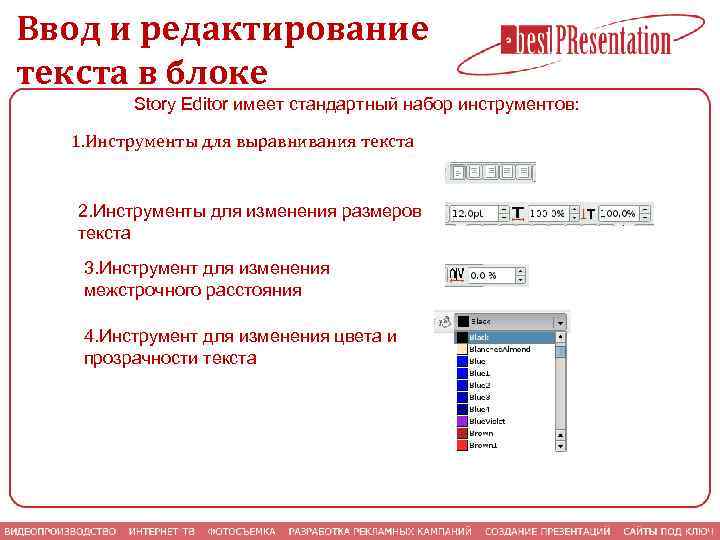This screenshot has height=540, width=720.
Task: Decrease the 0.0 % tracking with down arrow
Action: pyautogui.click(x=520, y=279)
